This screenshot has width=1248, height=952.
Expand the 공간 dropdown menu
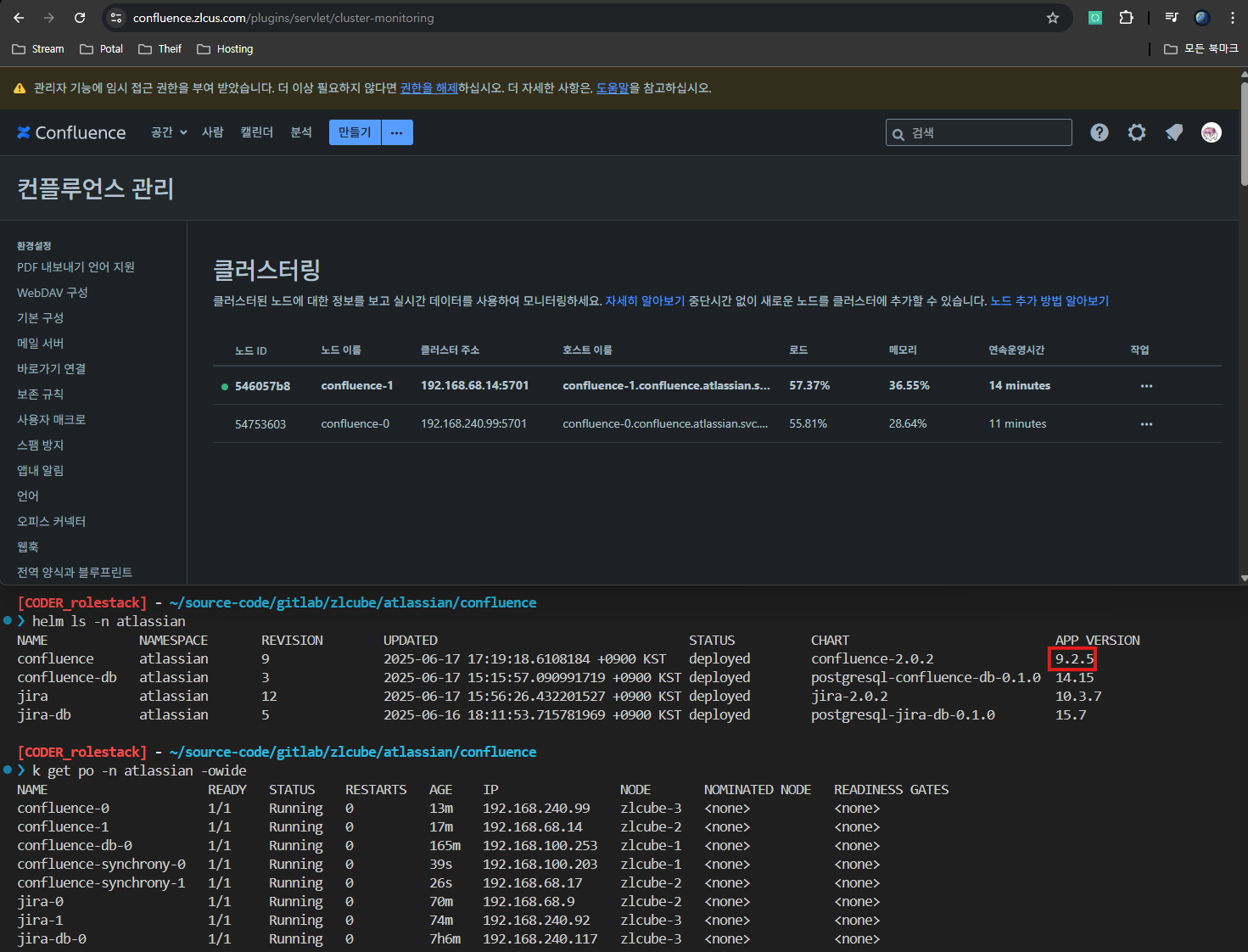pos(169,132)
